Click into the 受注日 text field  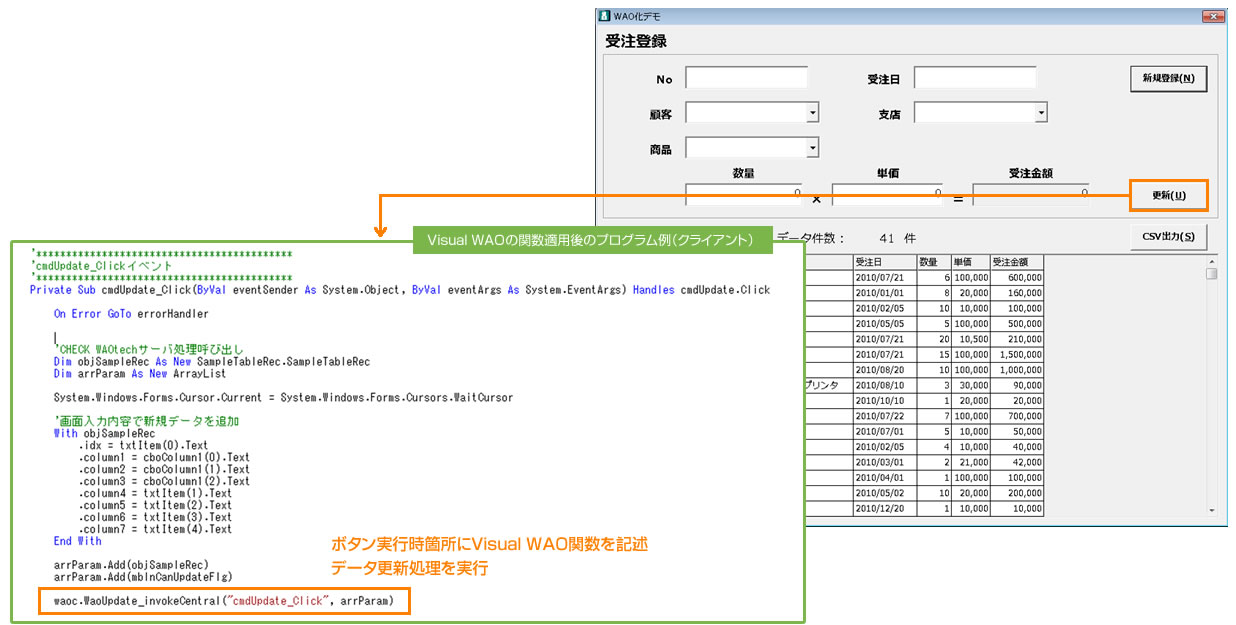(974, 78)
